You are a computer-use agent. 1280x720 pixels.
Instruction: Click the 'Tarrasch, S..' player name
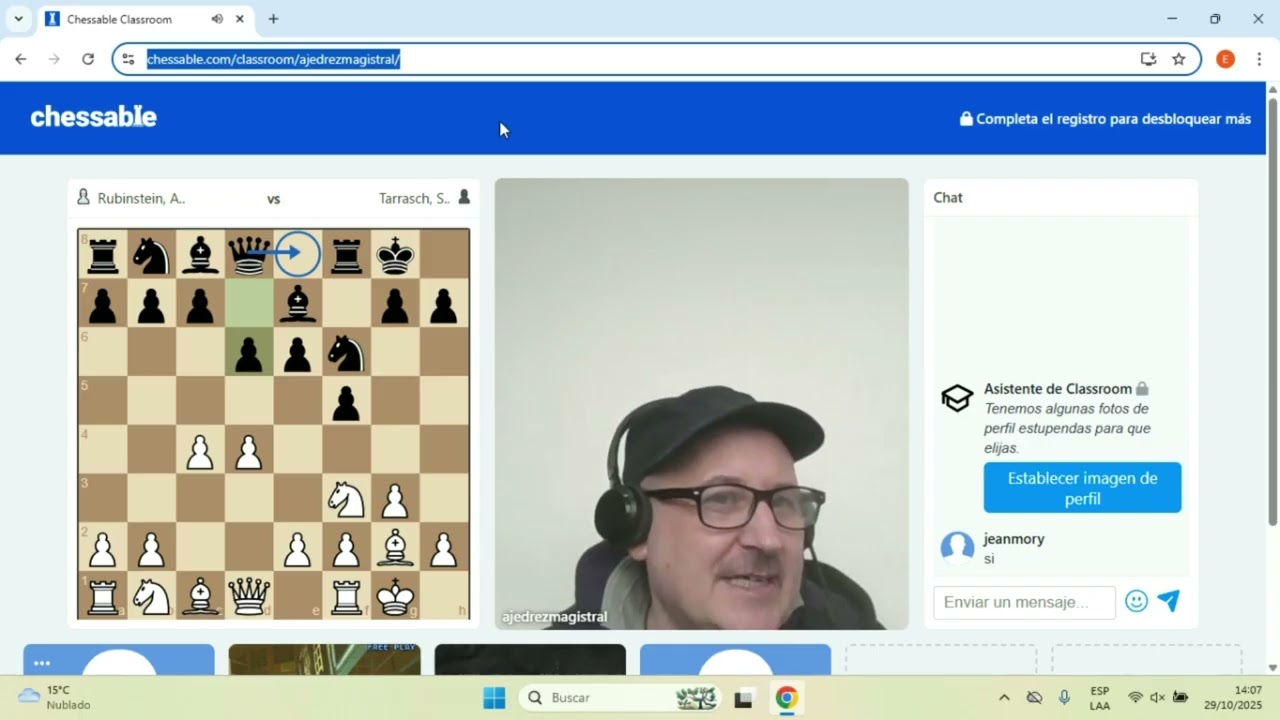tap(414, 198)
